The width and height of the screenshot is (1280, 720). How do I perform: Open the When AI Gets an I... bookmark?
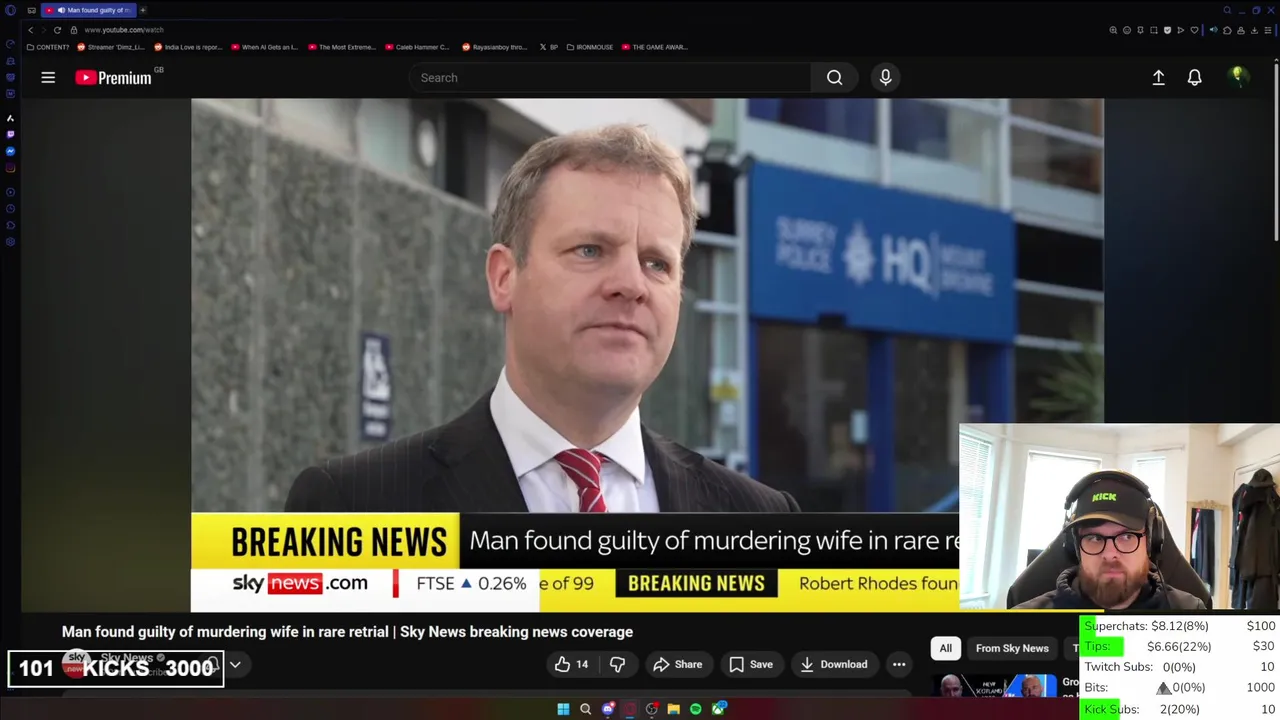tap(264, 47)
